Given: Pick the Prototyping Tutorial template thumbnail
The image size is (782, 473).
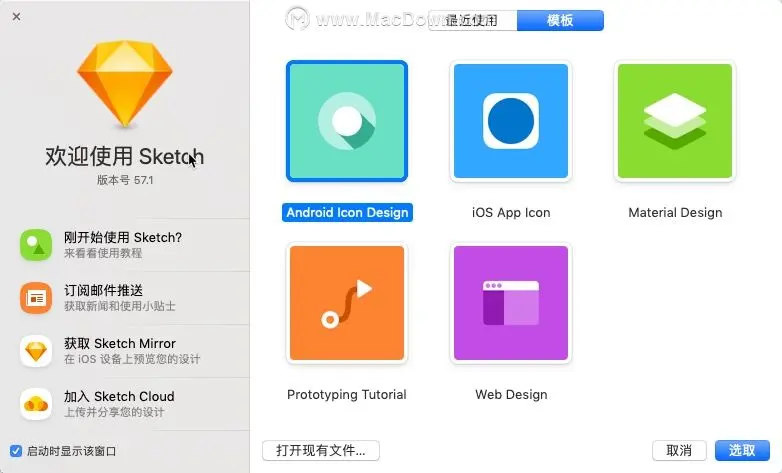Looking at the screenshot, I should pos(347,303).
